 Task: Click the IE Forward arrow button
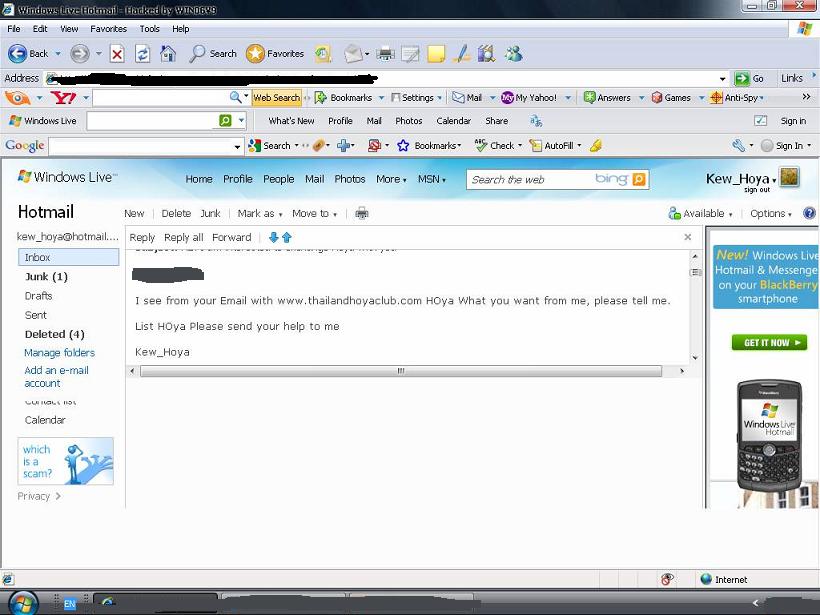(79, 53)
